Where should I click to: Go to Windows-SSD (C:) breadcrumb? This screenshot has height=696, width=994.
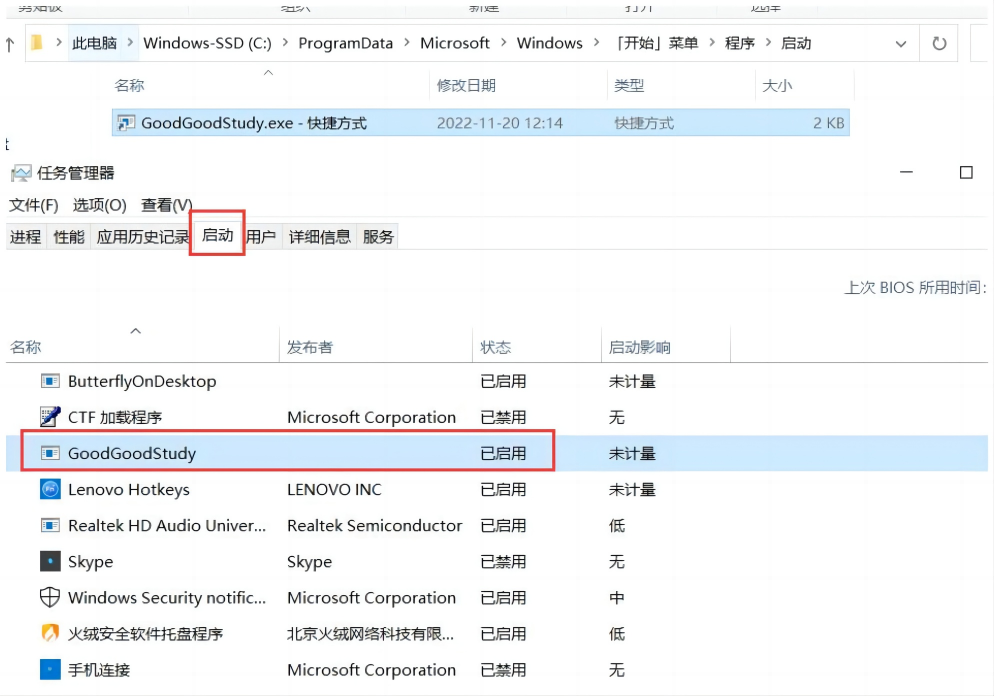207,43
